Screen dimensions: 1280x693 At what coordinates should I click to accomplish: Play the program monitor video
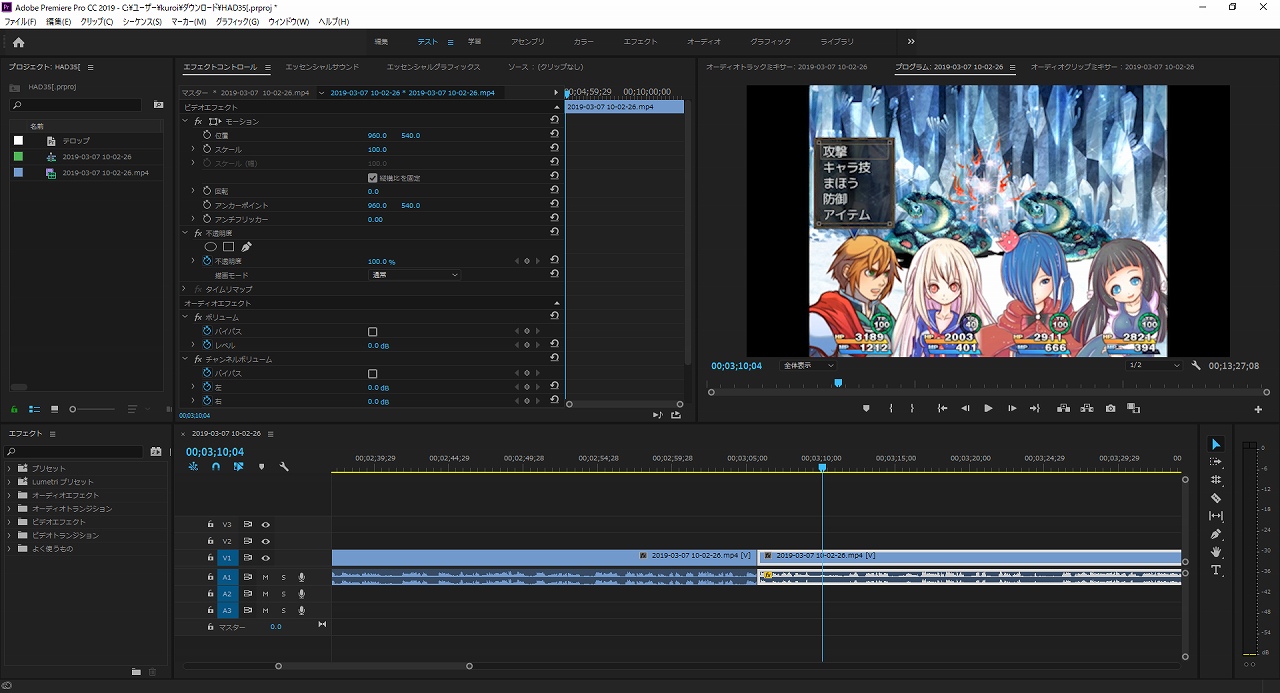[988, 408]
